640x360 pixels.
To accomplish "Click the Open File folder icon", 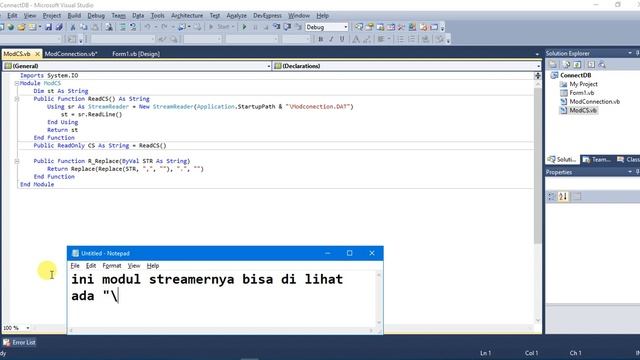I will pos(21,27).
